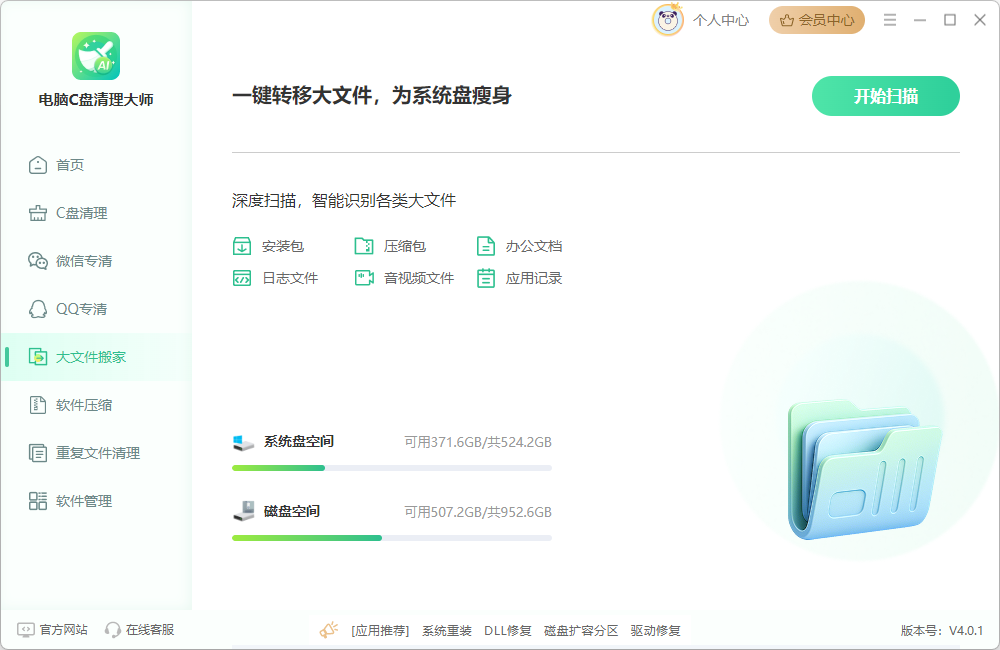
Task: Click the 压缩包 archive file icon
Action: pyautogui.click(x=362, y=245)
